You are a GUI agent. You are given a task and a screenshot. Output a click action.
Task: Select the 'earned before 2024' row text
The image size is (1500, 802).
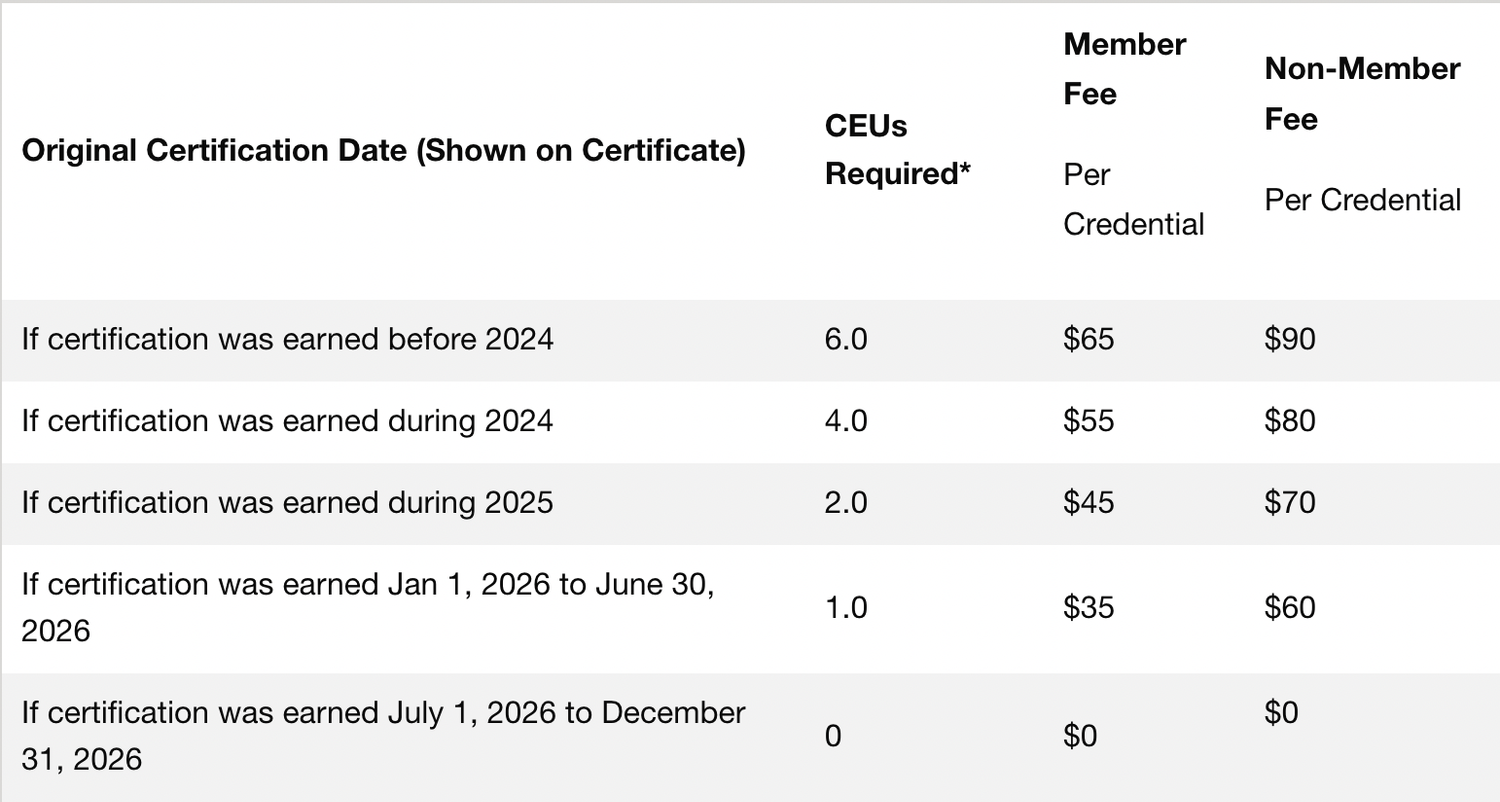pos(287,340)
